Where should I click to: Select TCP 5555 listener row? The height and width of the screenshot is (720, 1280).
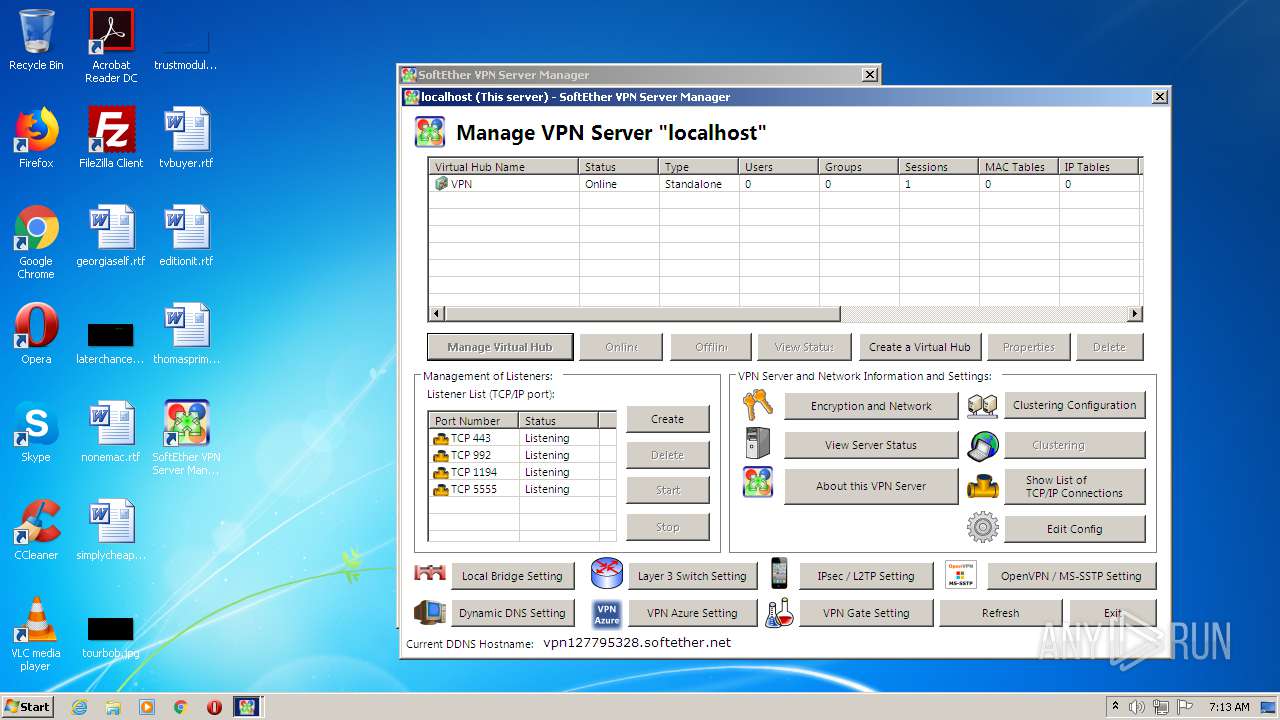click(523, 489)
